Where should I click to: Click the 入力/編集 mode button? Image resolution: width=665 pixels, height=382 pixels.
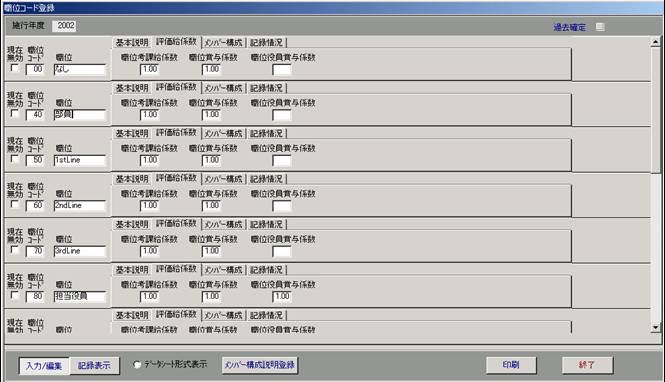[x=44, y=365]
